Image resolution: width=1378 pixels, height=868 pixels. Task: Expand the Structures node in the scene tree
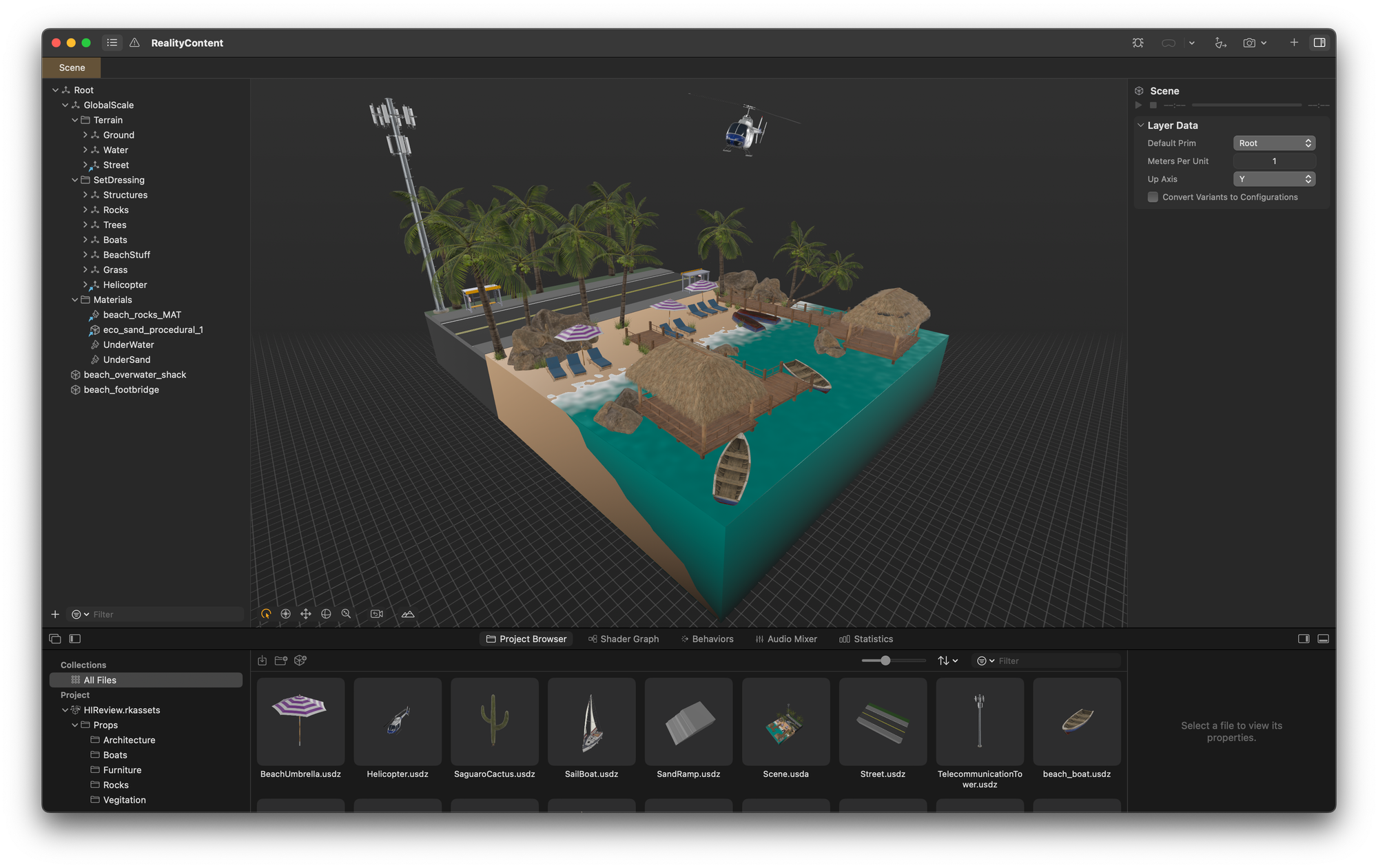point(85,195)
